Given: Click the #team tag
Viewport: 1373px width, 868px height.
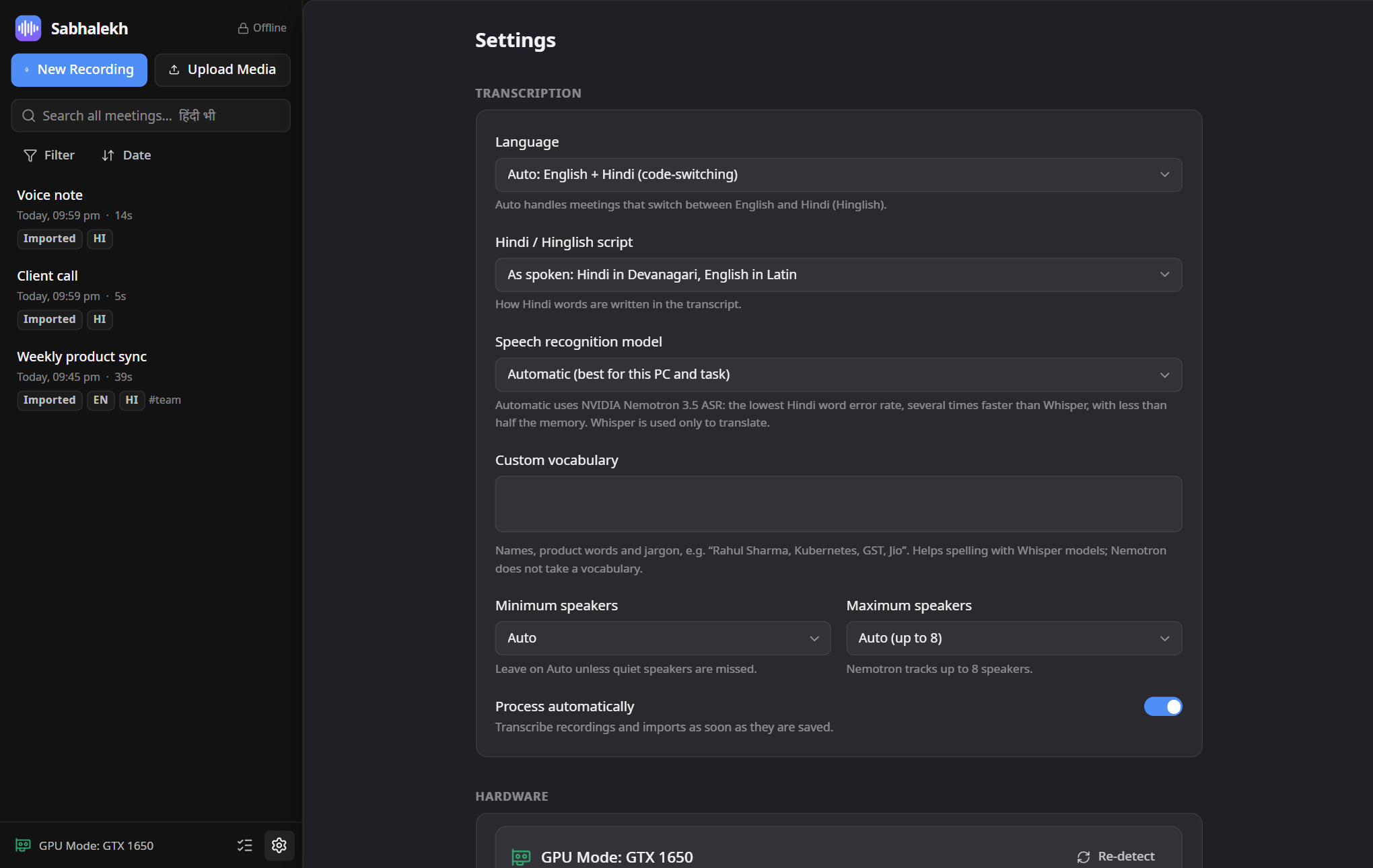Looking at the screenshot, I should tap(165, 400).
